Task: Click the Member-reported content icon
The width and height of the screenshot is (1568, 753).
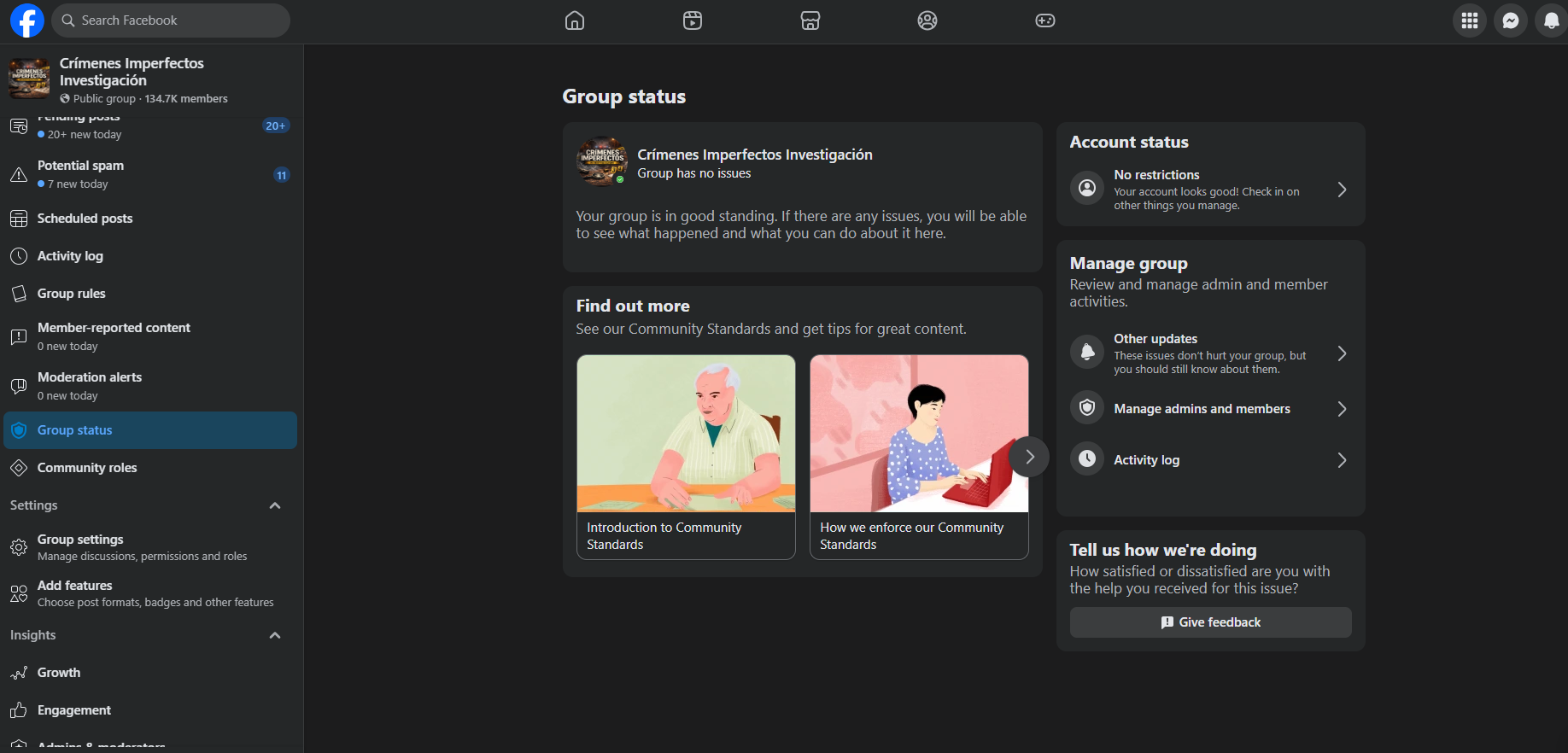Action: click(19, 337)
